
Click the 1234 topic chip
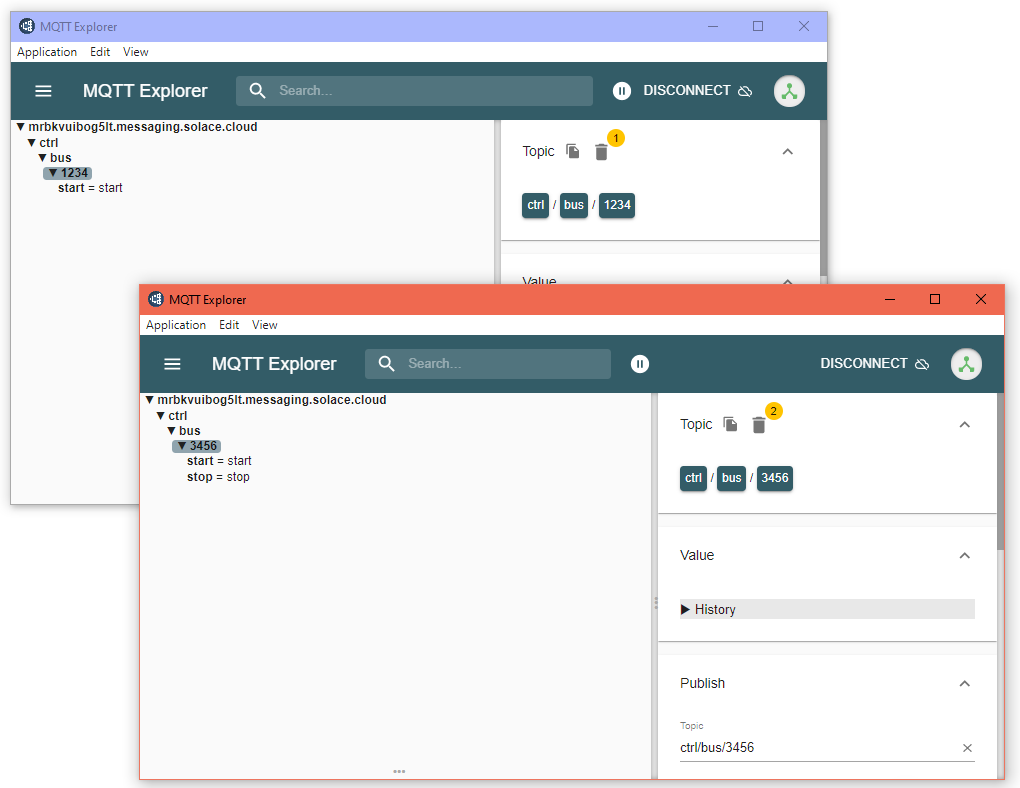[x=617, y=205]
